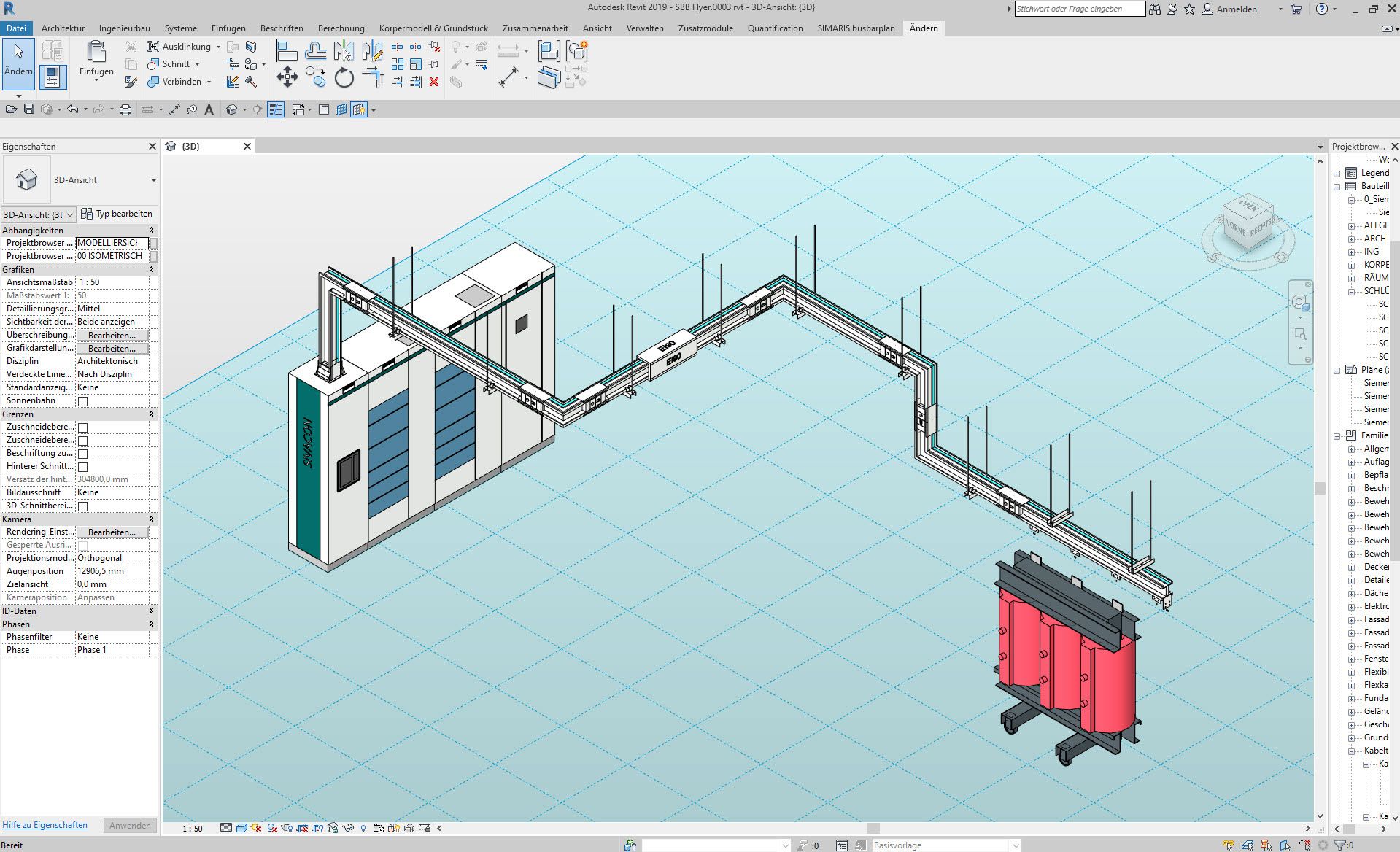Click the Typ bearbeiten button

(117, 214)
